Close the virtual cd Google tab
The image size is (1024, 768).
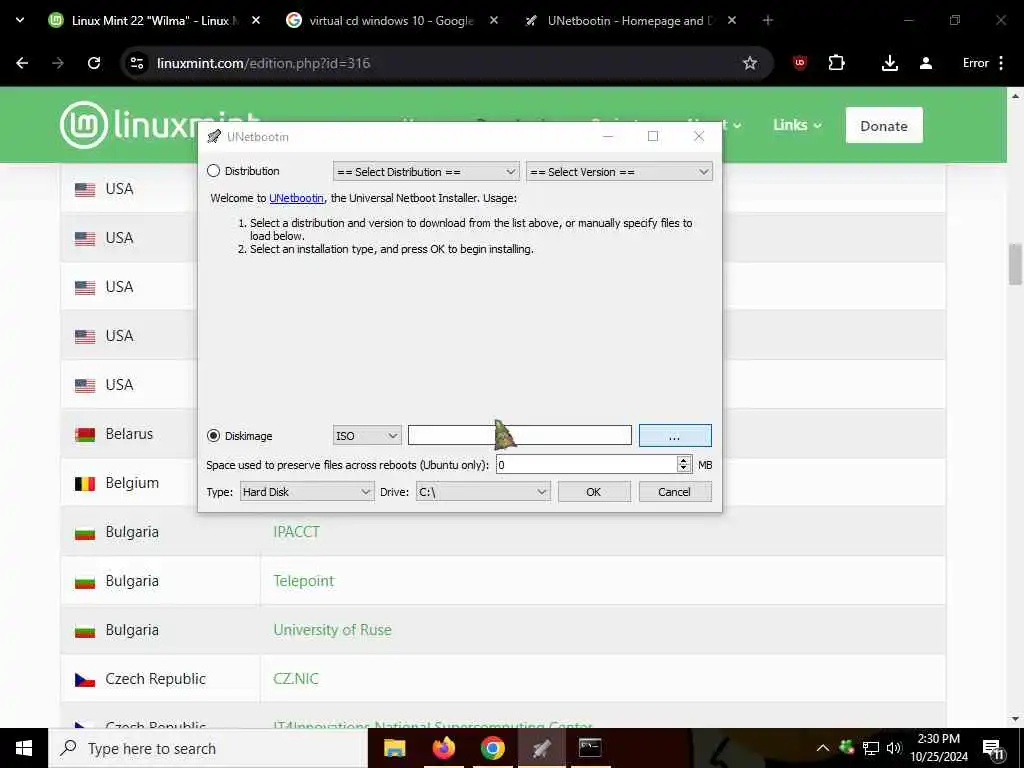(x=494, y=20)
